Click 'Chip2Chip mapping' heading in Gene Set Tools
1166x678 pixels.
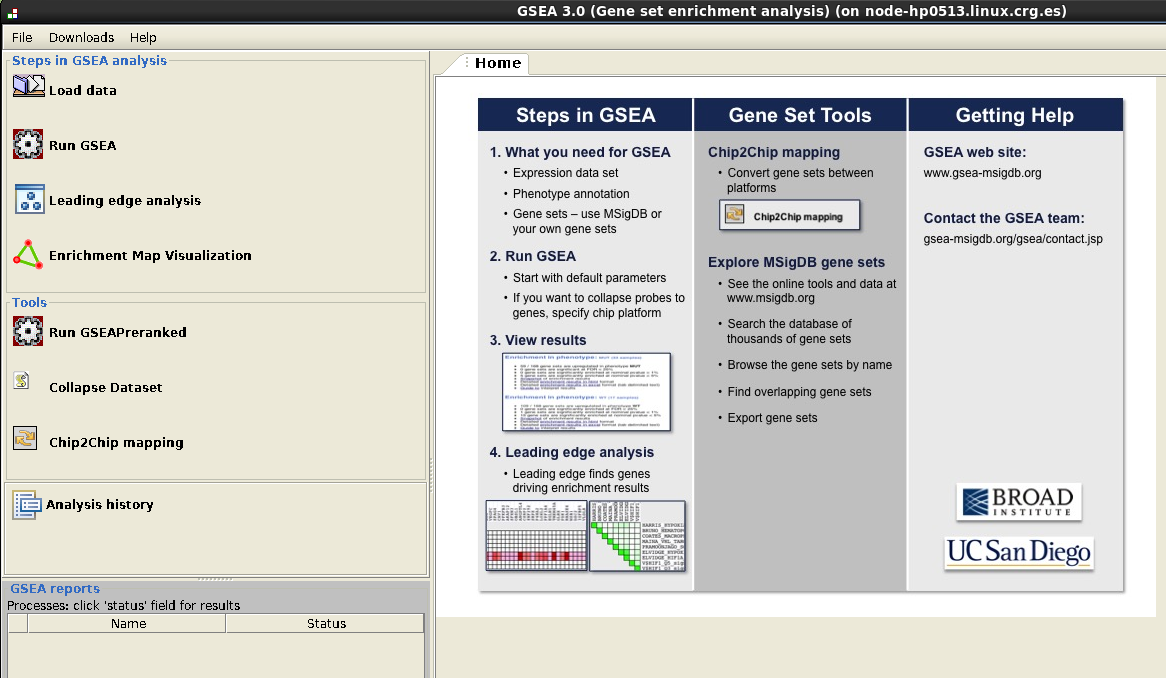(773, 152)
